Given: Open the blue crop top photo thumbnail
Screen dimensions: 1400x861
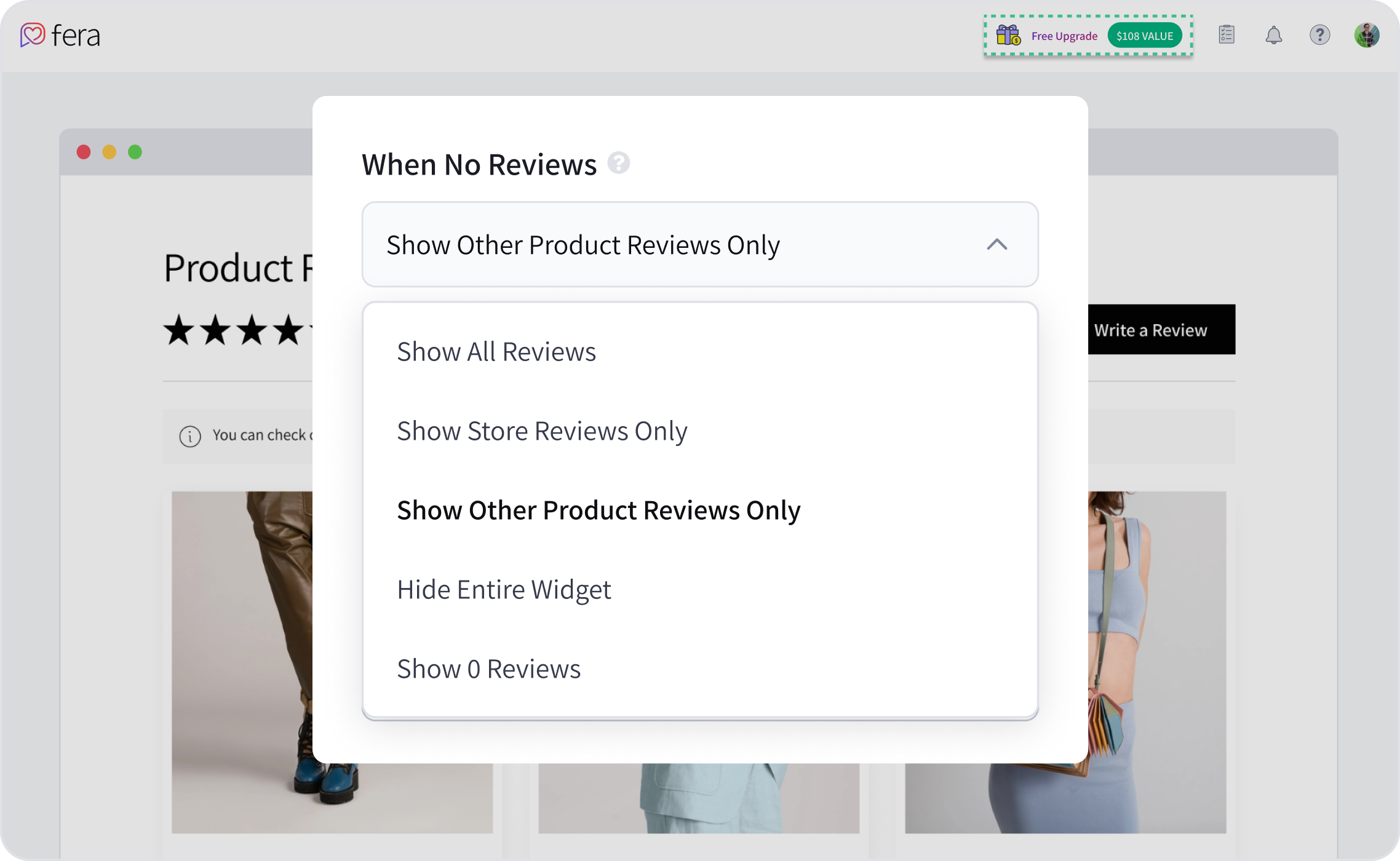Looking at the screenshot, I should click(1156, 662).
